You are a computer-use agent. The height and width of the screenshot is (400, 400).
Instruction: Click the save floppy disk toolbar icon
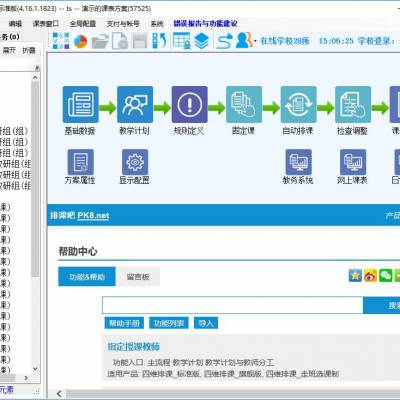coord(140,41)
